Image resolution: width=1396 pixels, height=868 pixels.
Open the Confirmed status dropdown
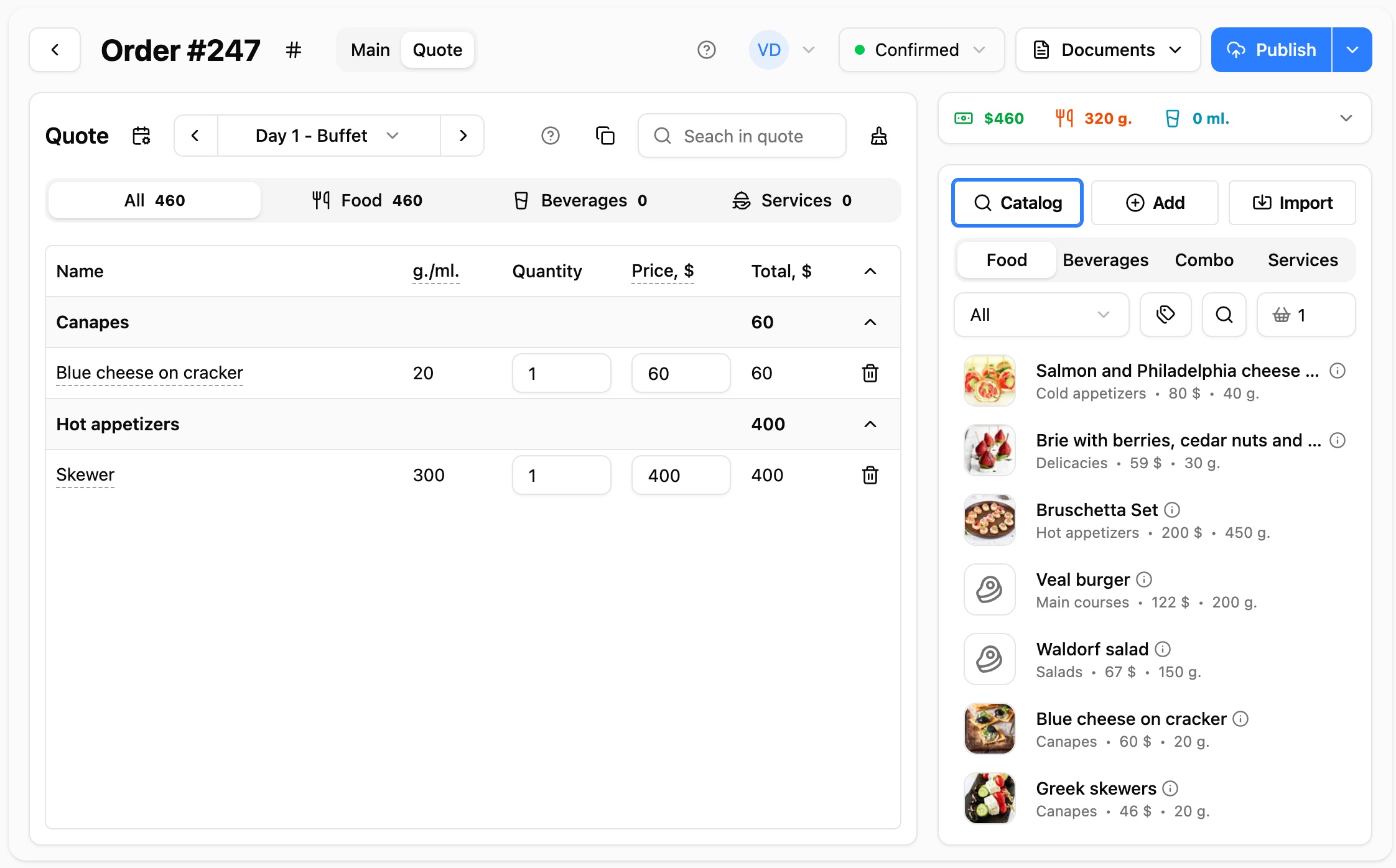(x=922, y=50)
